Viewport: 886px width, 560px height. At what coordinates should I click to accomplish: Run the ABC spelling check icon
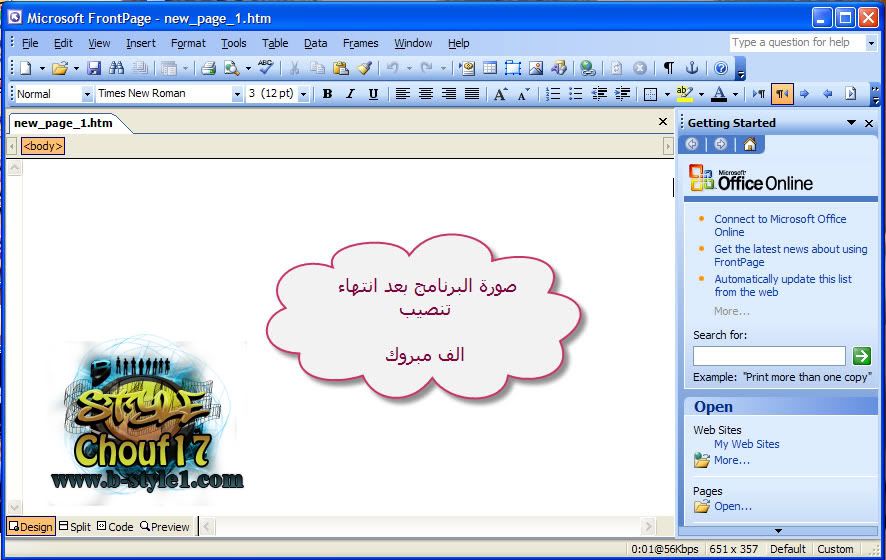point(266,68)
